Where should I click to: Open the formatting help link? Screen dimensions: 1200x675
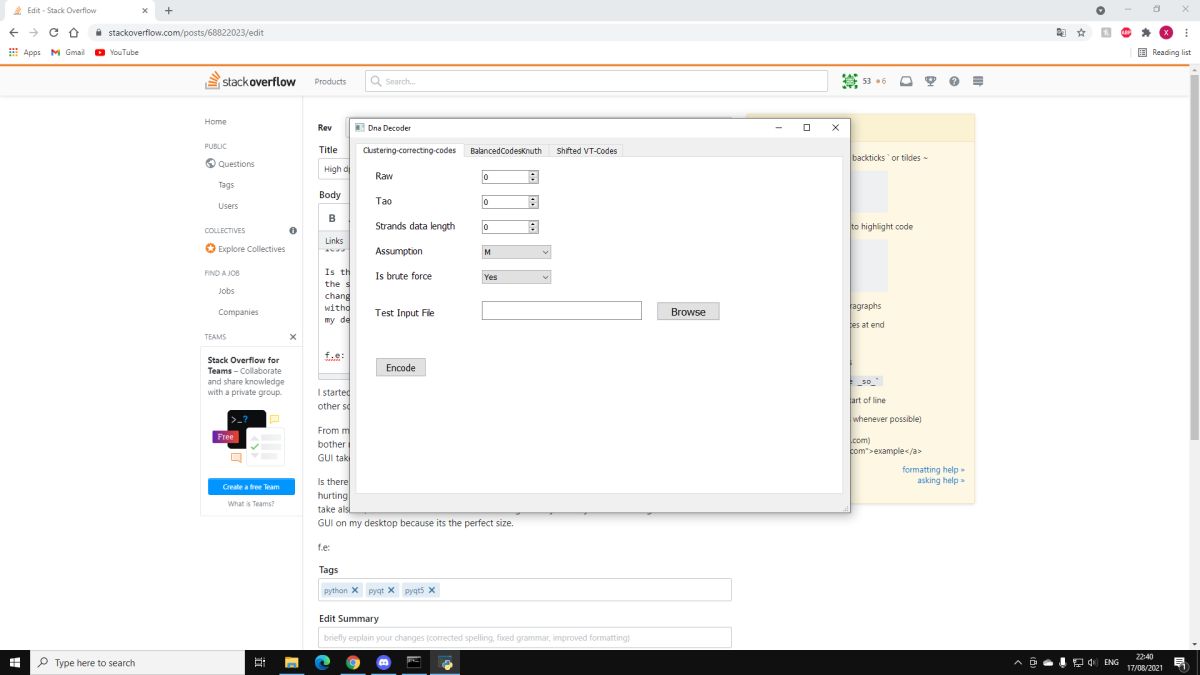pos(933,469)
